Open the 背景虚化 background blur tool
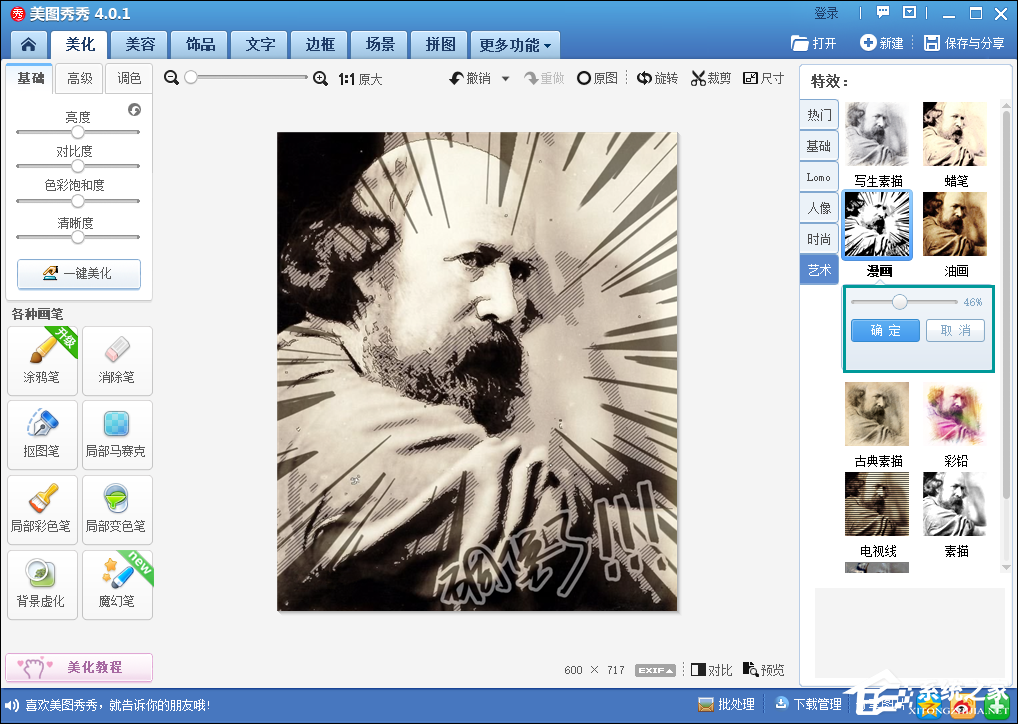 pyautogui.click(x=42, y=583)
